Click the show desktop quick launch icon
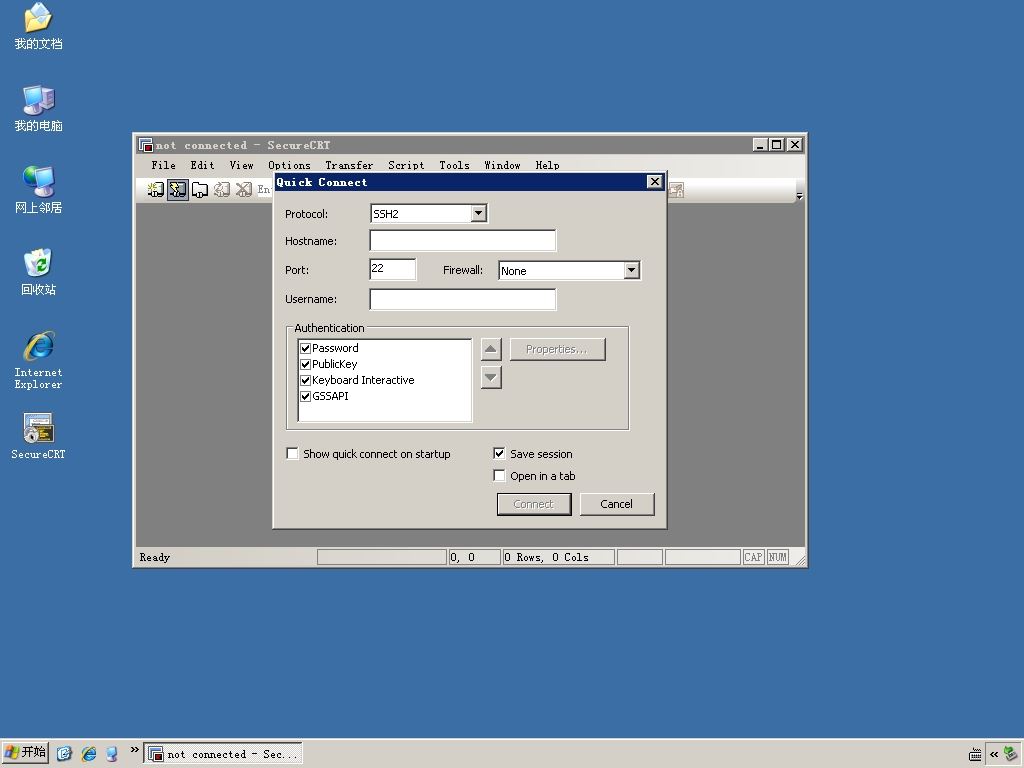Image resolution: width=1024 pixels, height=768 pixels. pyautogui.click(x=112, y=754)
